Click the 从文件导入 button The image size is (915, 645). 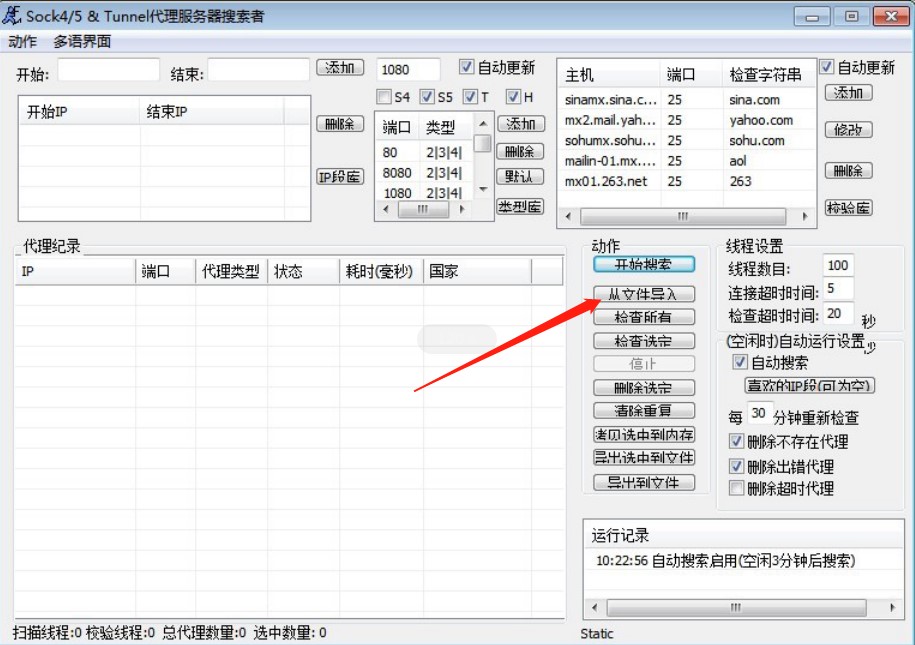pyautogui.click(x=644, y=294)
